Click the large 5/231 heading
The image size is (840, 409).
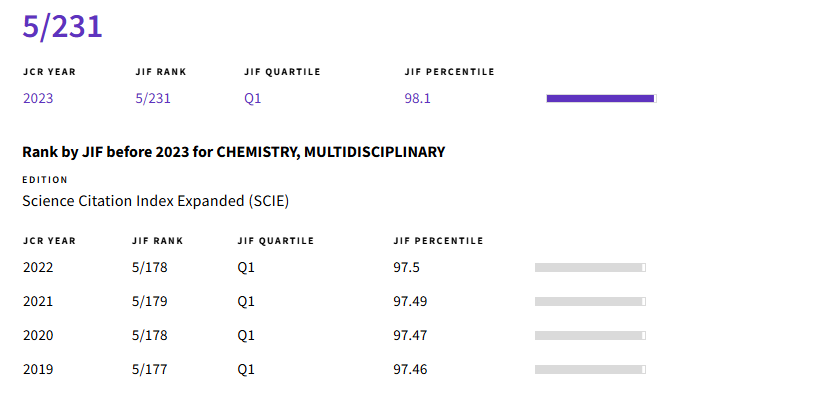(62, 27)
